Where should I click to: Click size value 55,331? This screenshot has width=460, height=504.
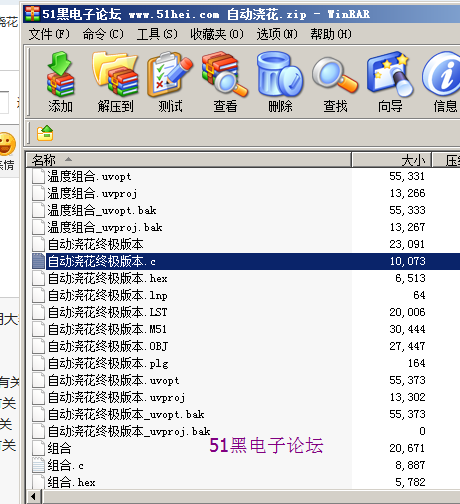(407, 176)
